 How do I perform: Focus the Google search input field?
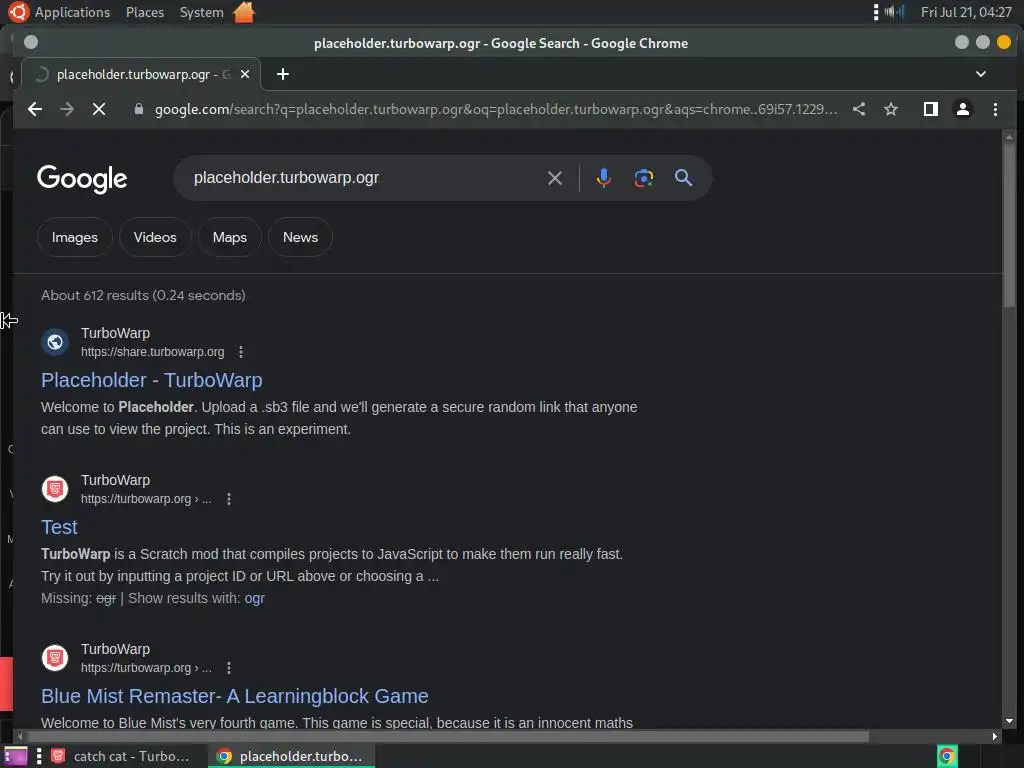click(366, 178)
